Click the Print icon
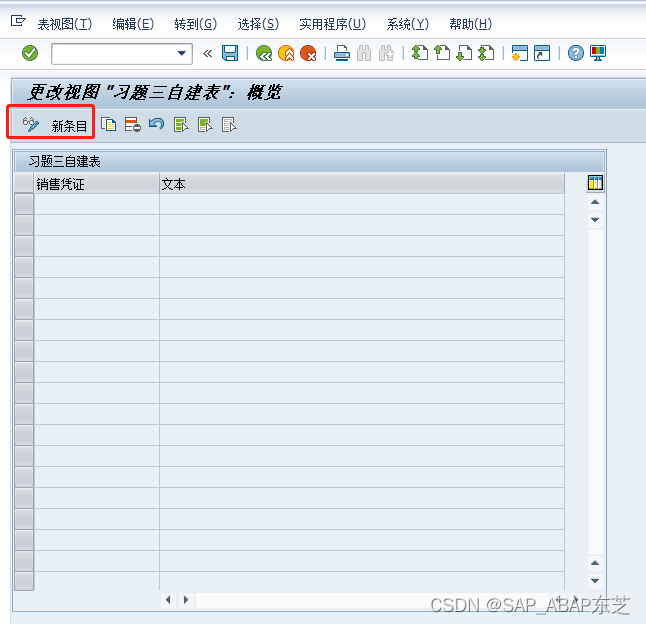This screenshot has height=624, width=646. coord(342,53)
